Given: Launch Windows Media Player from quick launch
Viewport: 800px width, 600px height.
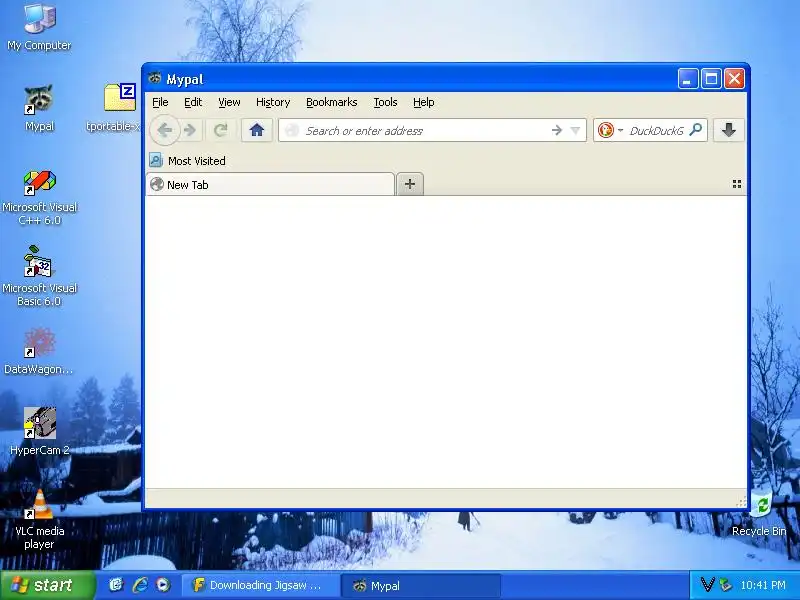Looking at the screenshot, I should 163,585.
